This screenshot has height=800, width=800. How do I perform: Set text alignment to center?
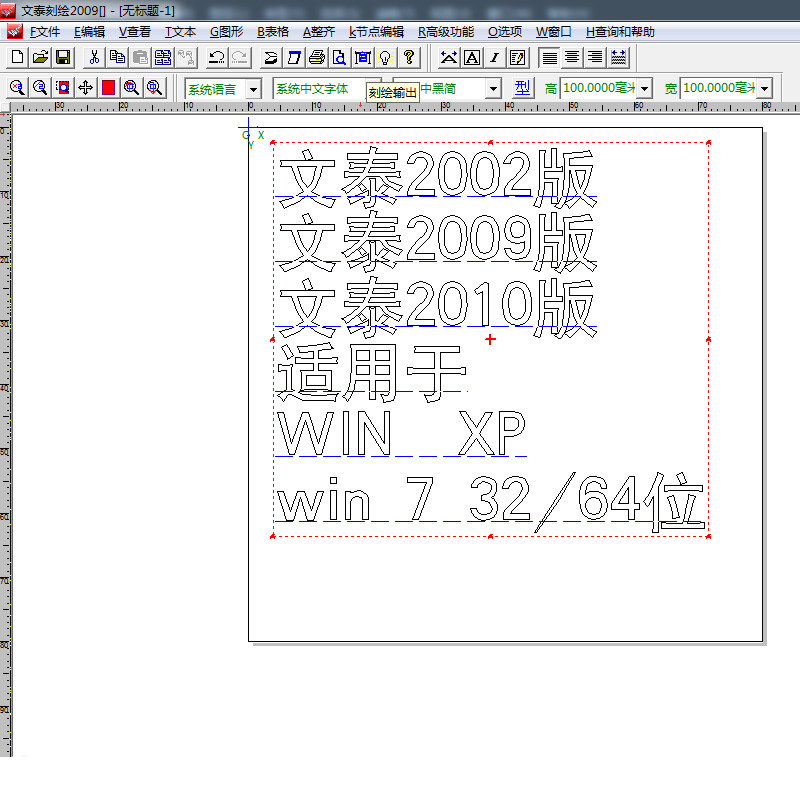(572, 57)
